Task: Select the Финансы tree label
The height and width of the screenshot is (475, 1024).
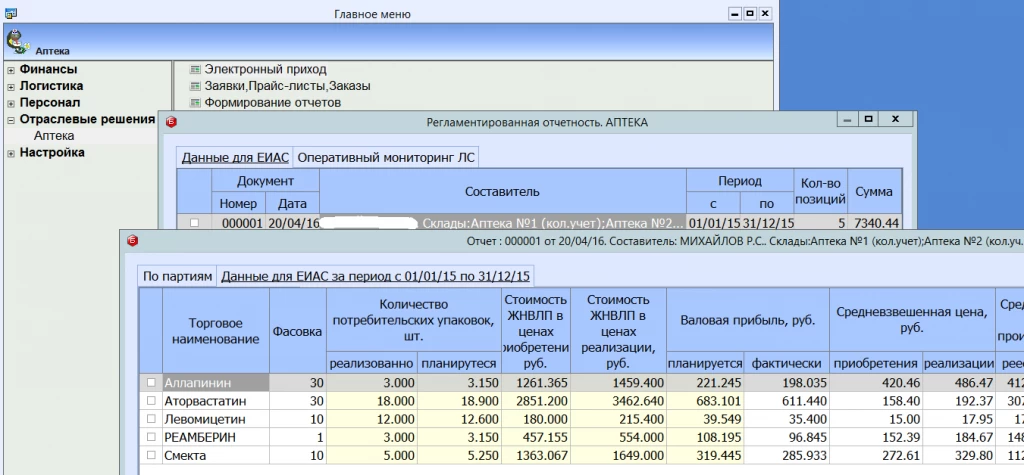Action: [48, 69]
